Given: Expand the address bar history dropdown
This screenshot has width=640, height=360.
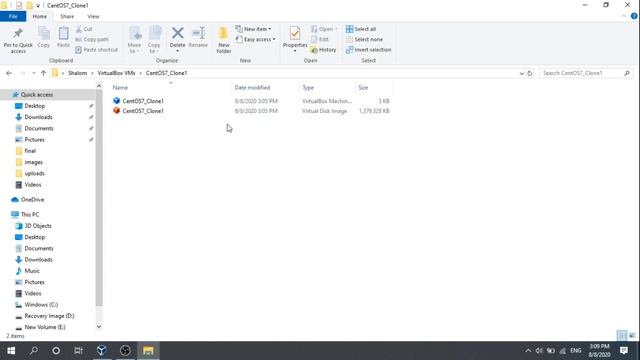Looking at the screenshot, I should [x=522, y=73].
